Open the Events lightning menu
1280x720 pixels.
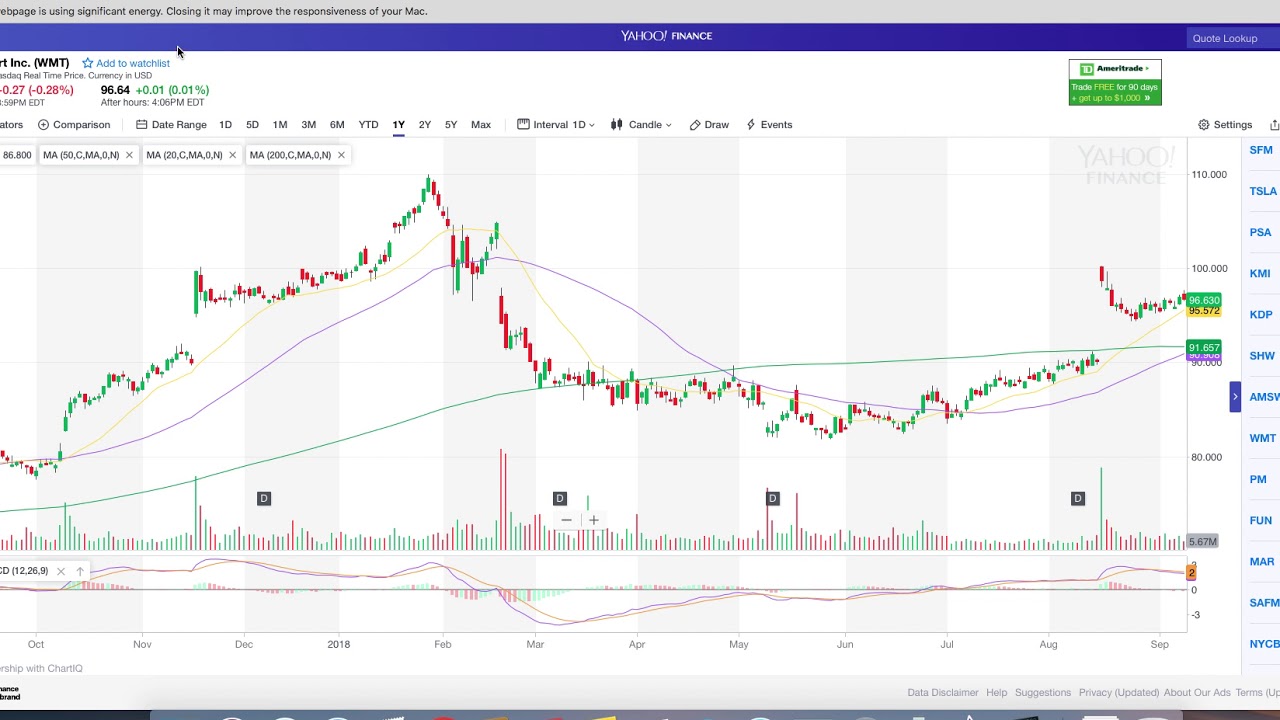tap(769, 125)
